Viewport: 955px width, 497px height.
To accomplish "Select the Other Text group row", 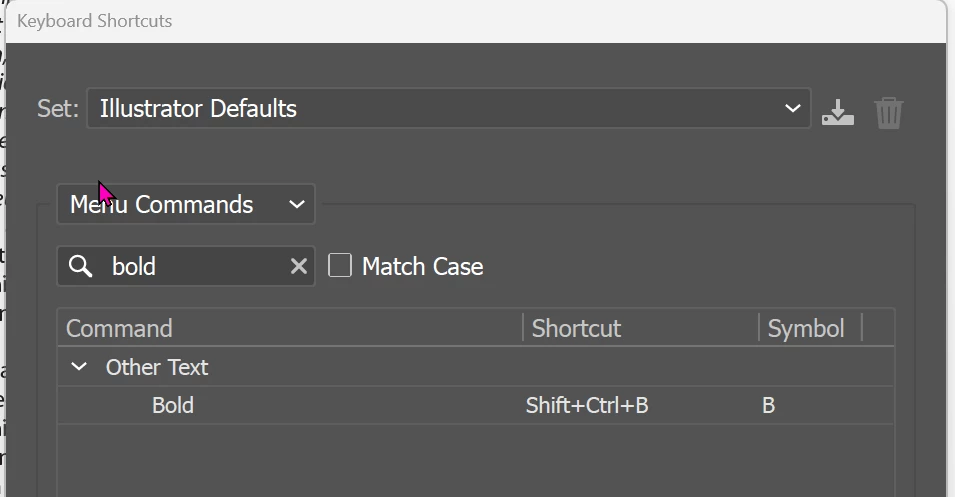I will click(x=476, y=367).
